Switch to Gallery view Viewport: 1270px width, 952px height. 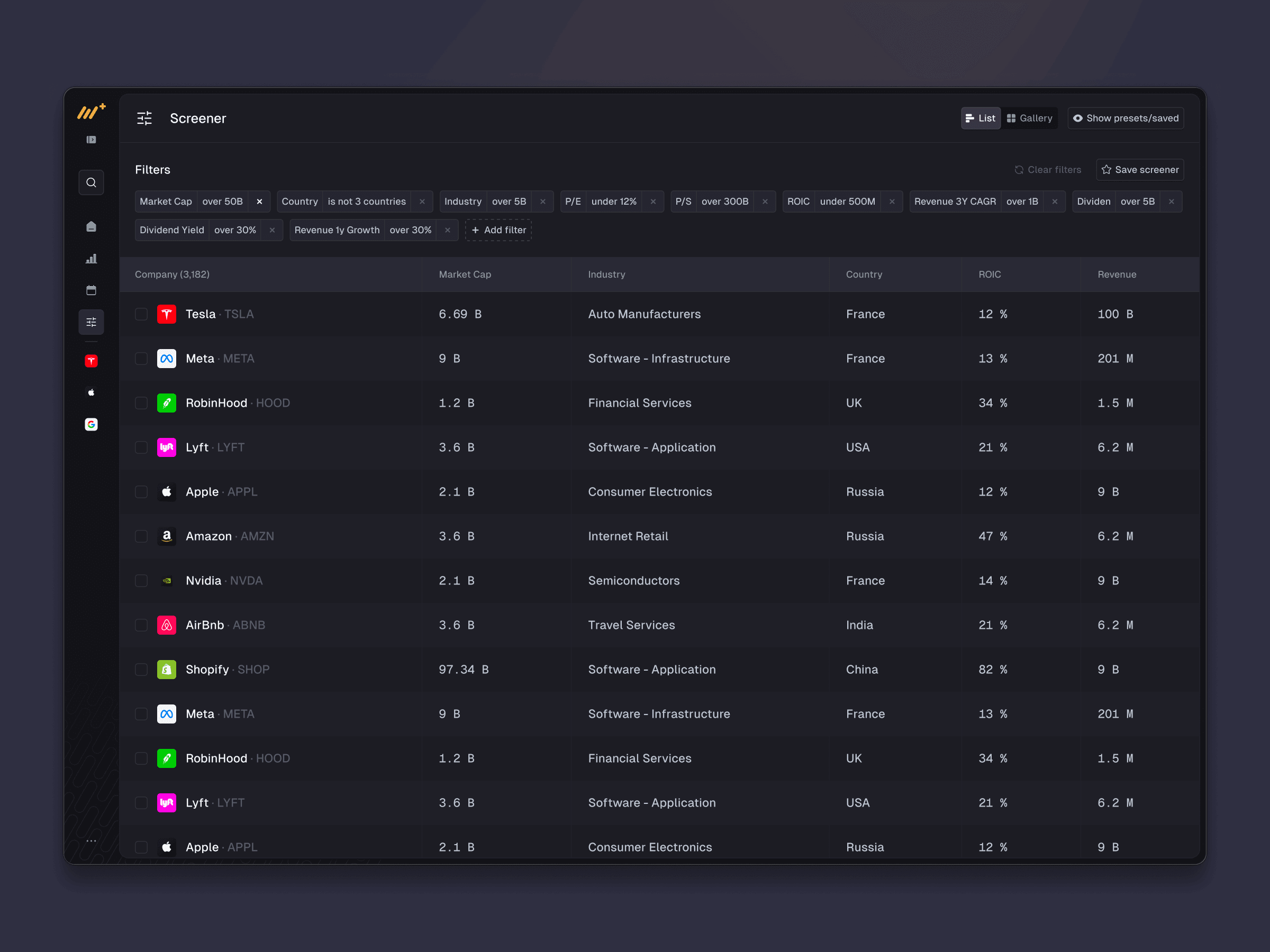[x=1029, y=118]
